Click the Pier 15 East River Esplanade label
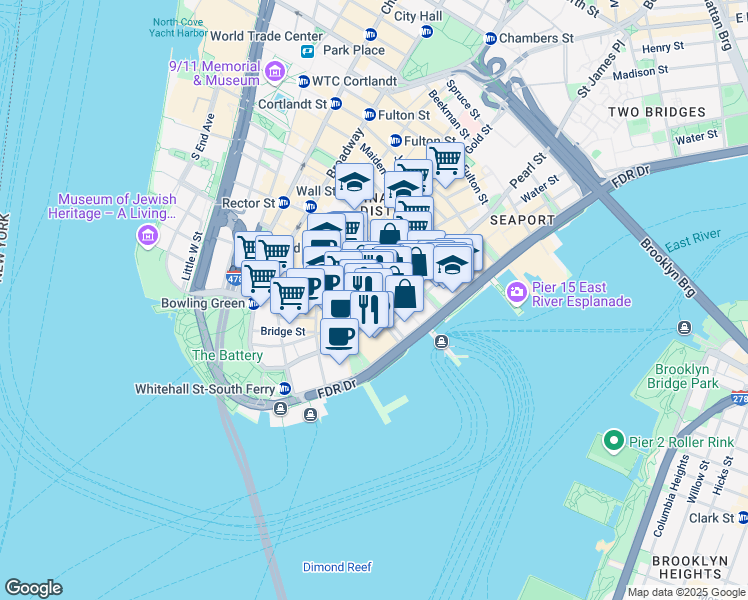The image size is (748, 600). (x=581, y=294)
